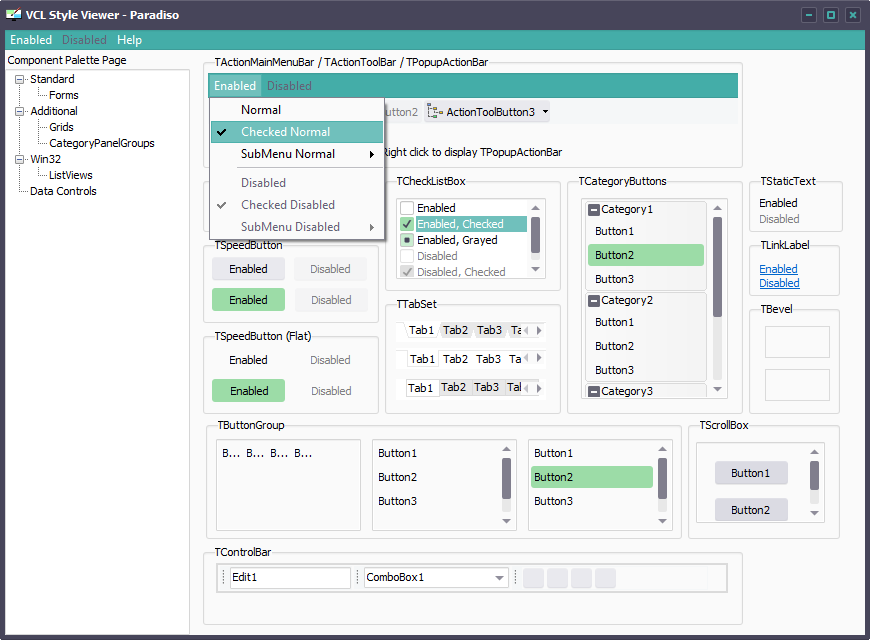
Task: Open the Help menu
Action: (x=129, y=40)
